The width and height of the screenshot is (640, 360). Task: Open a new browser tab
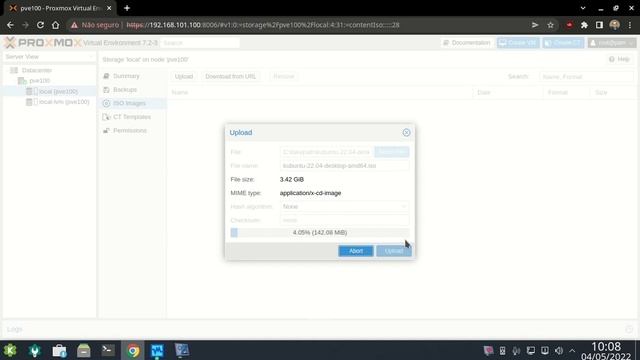tap(127, 8)
